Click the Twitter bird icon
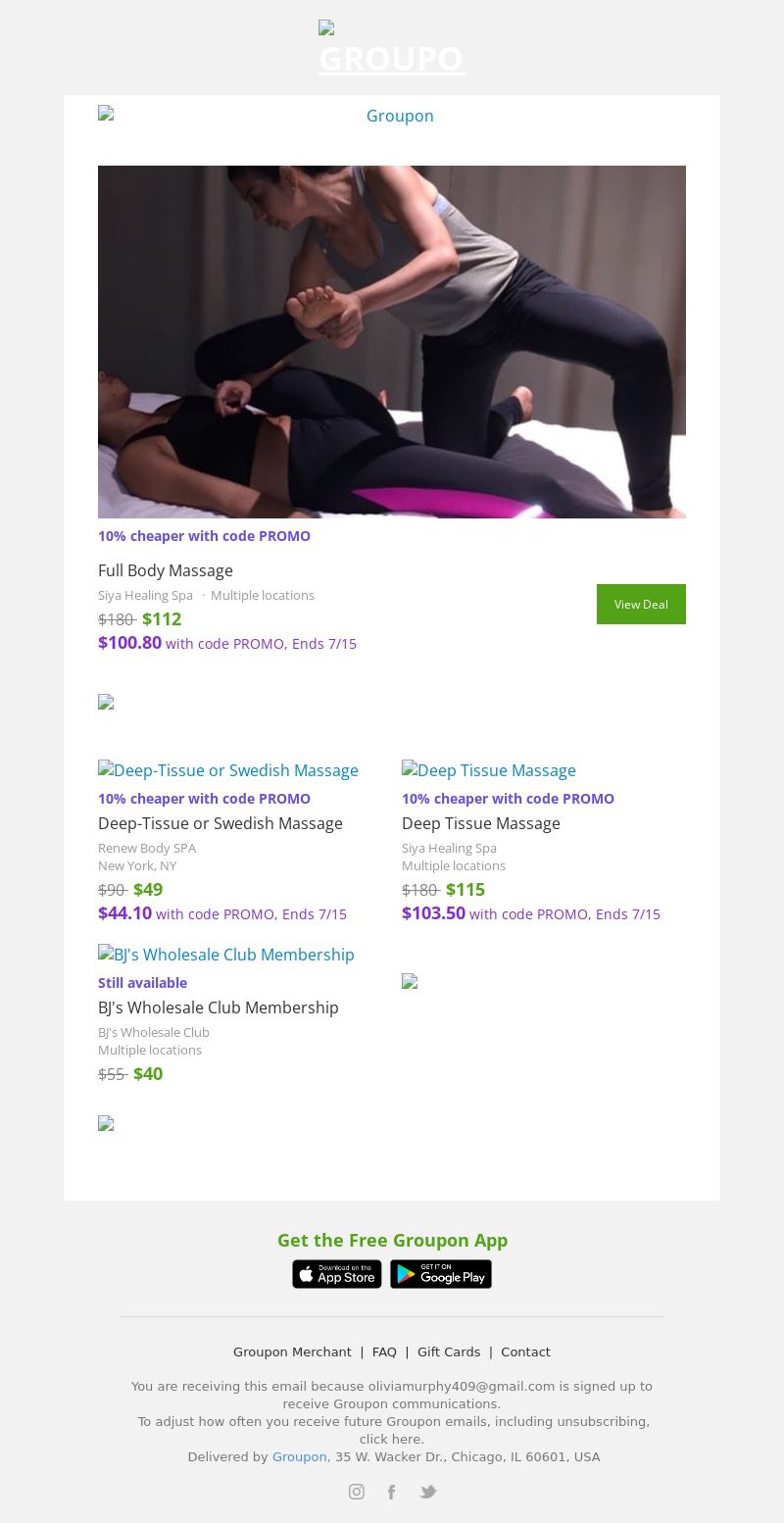This screenshot has width=784, height=1523. [x=427, y=1492]
